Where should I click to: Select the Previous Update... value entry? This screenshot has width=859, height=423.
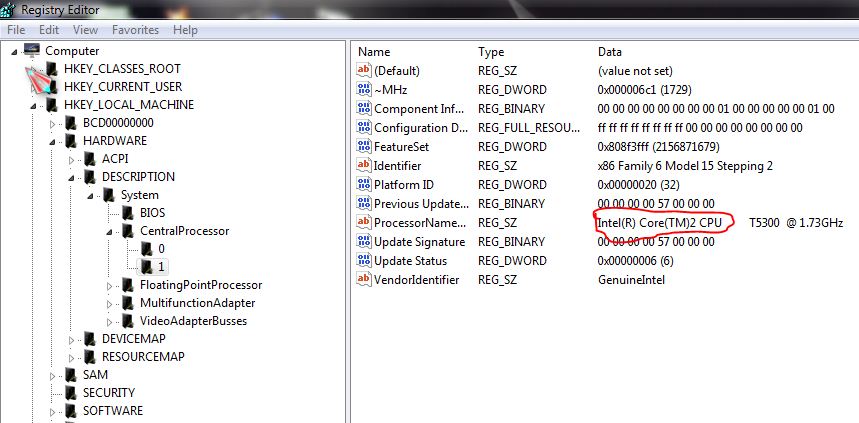[x=421, y=203]
